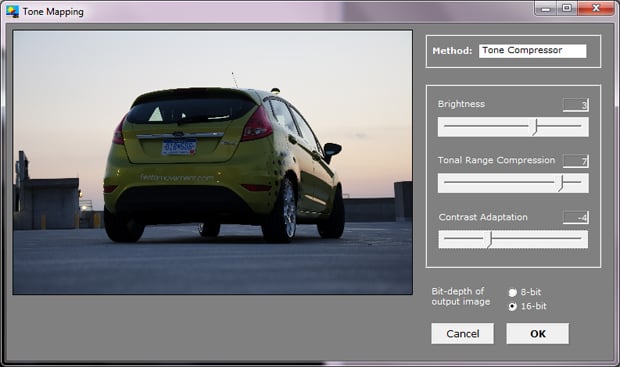Click the Tonal Range Compression label
The height and width of the screenshot is (367, 620).
pyautogui.click(x=496, y=160)
